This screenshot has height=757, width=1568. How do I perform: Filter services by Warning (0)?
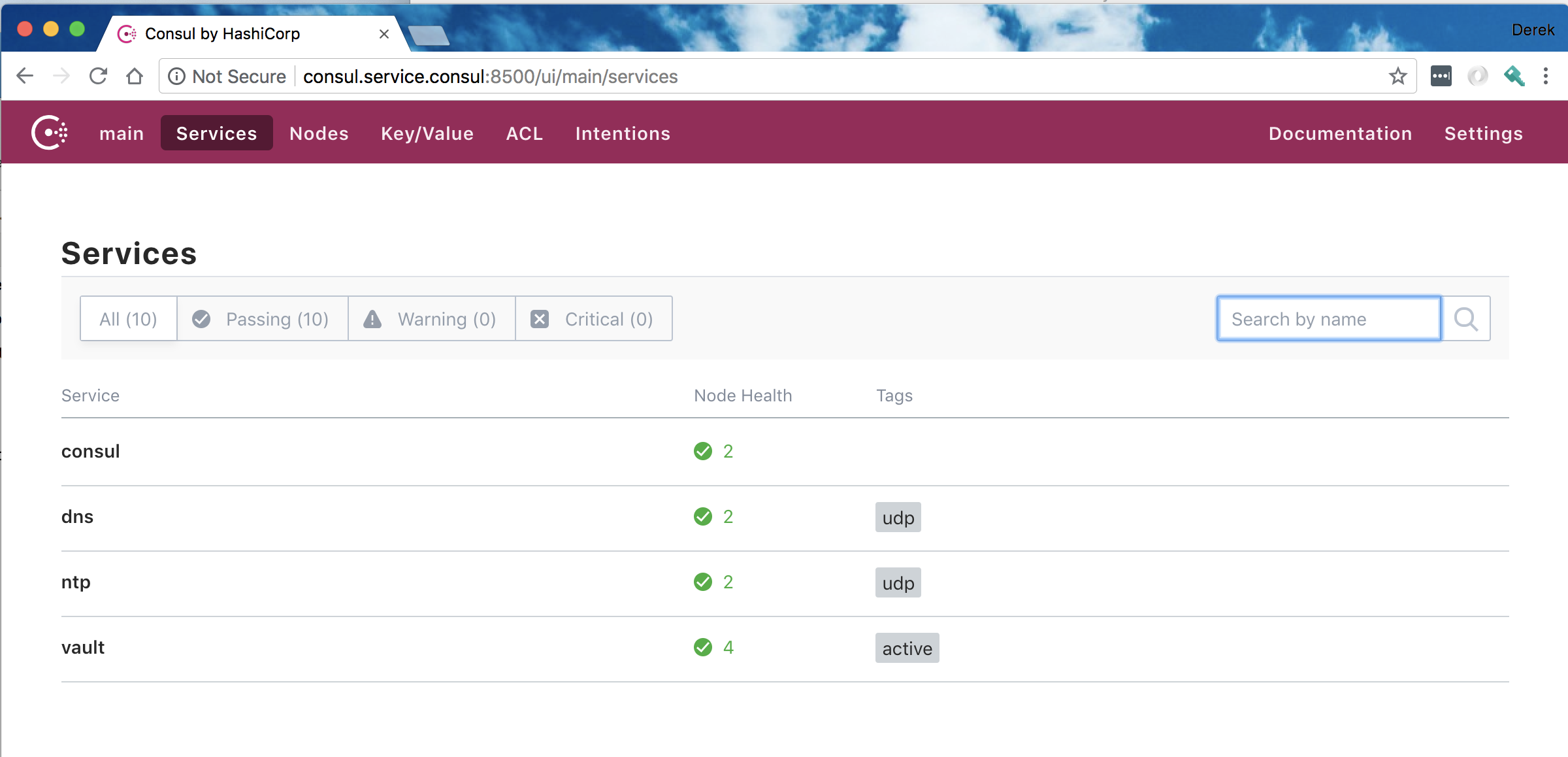click(431, 319)
